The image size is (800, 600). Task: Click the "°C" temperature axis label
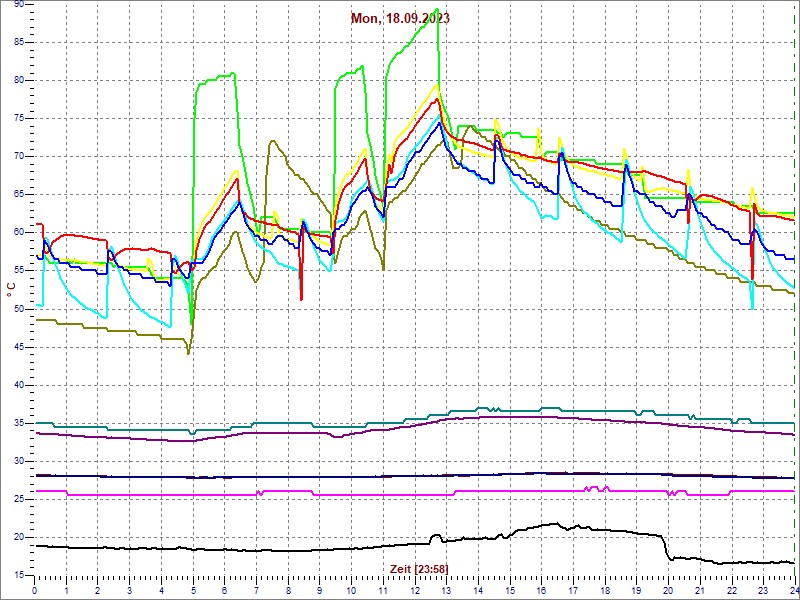click(x=11, y=290)
